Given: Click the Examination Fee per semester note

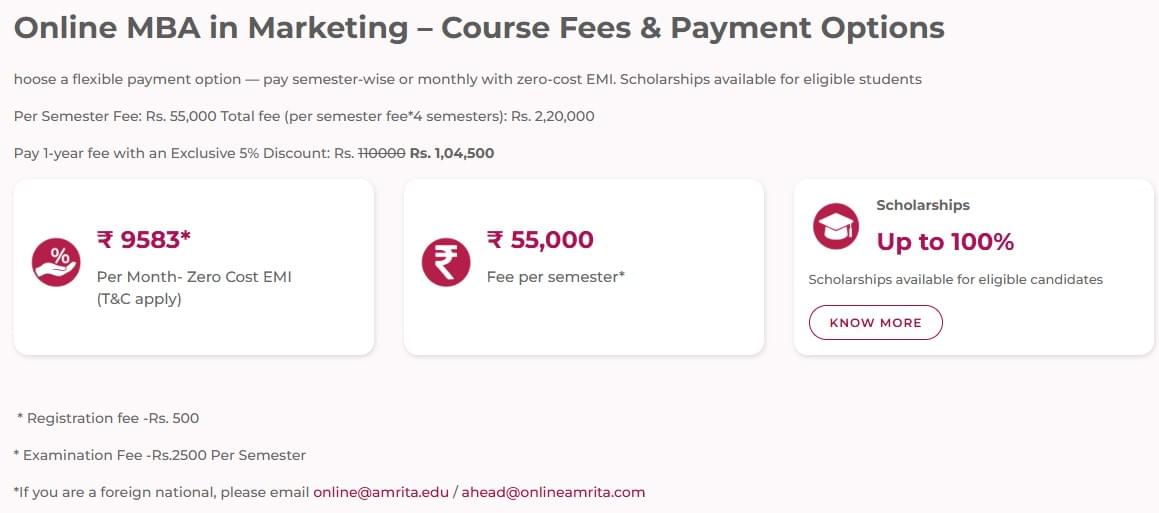Looking at the screenshot, I should click(160, 455).
